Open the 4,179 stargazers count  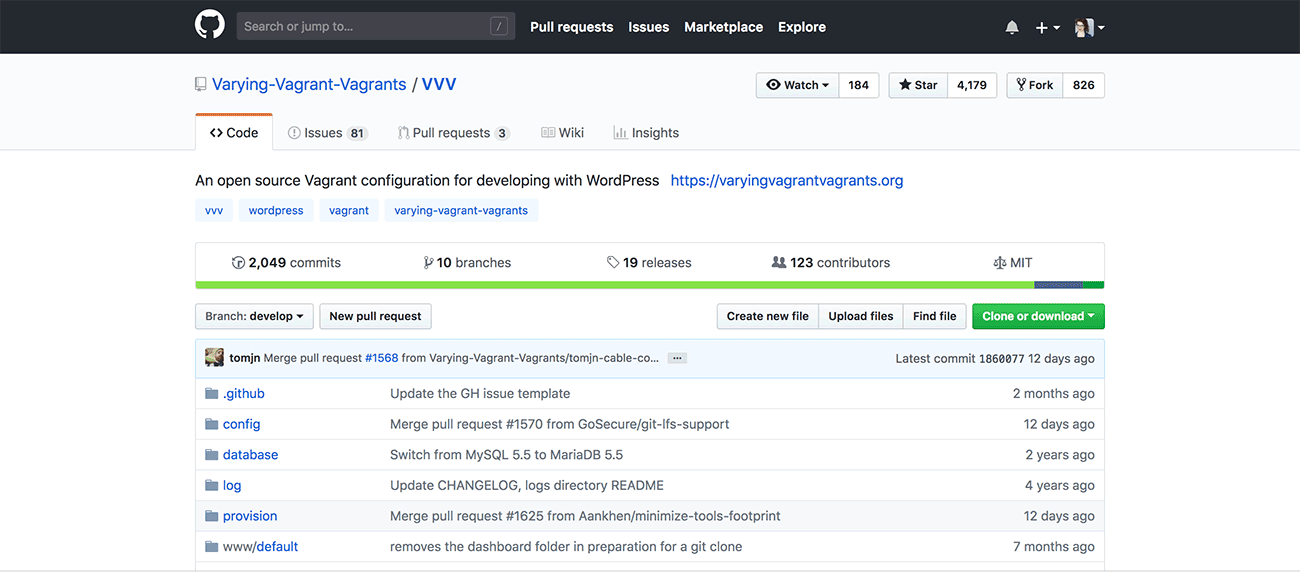972,85
